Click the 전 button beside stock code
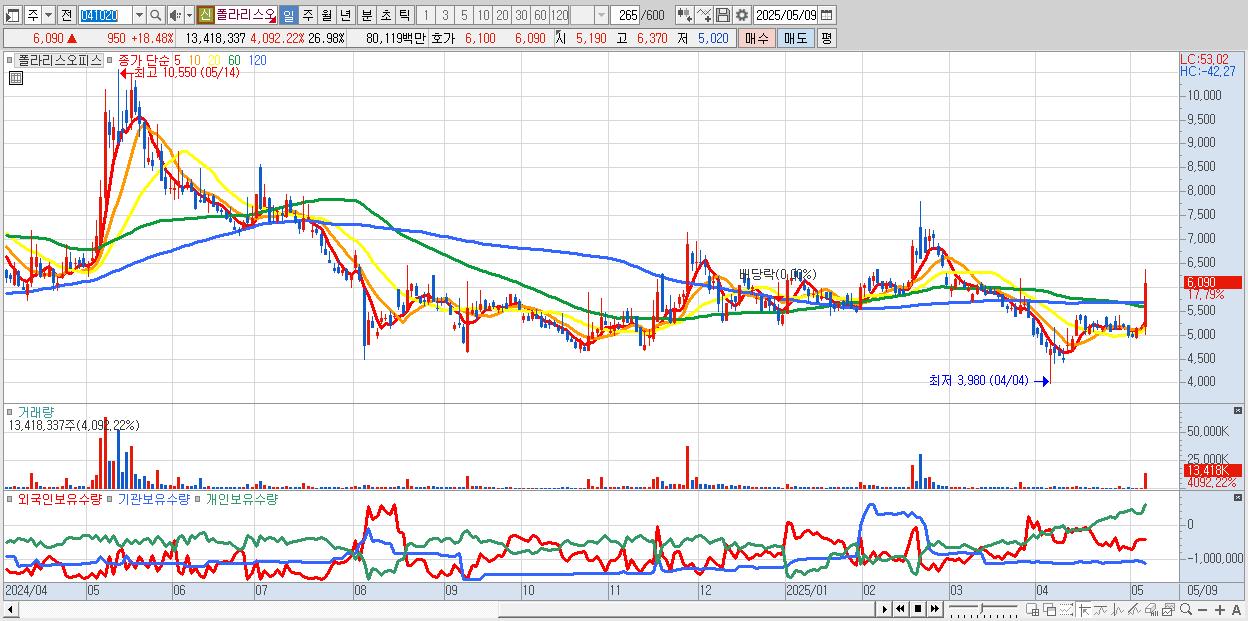The height and width of the screenshot is (621, 1248). pos(66,15)
